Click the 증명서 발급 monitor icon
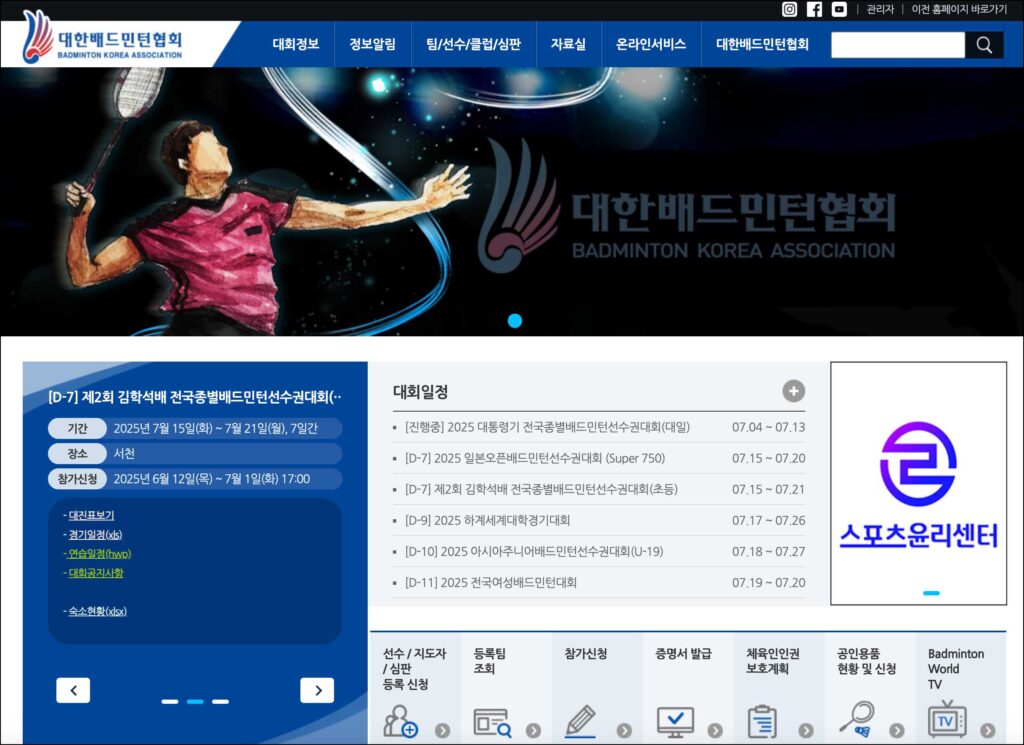Viewport: 1024px width, 745px height. [675, 722]
